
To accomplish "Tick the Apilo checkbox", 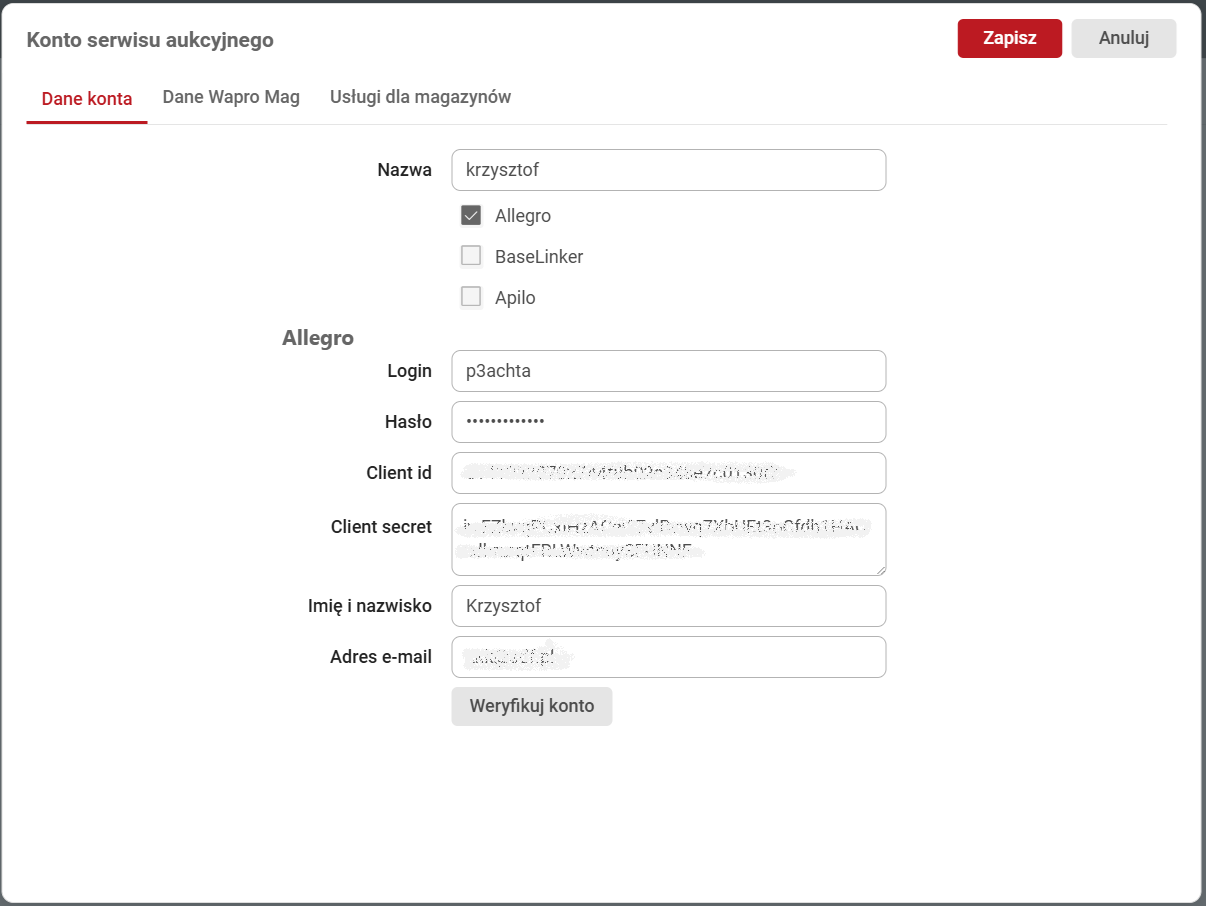I will (471, 297).
